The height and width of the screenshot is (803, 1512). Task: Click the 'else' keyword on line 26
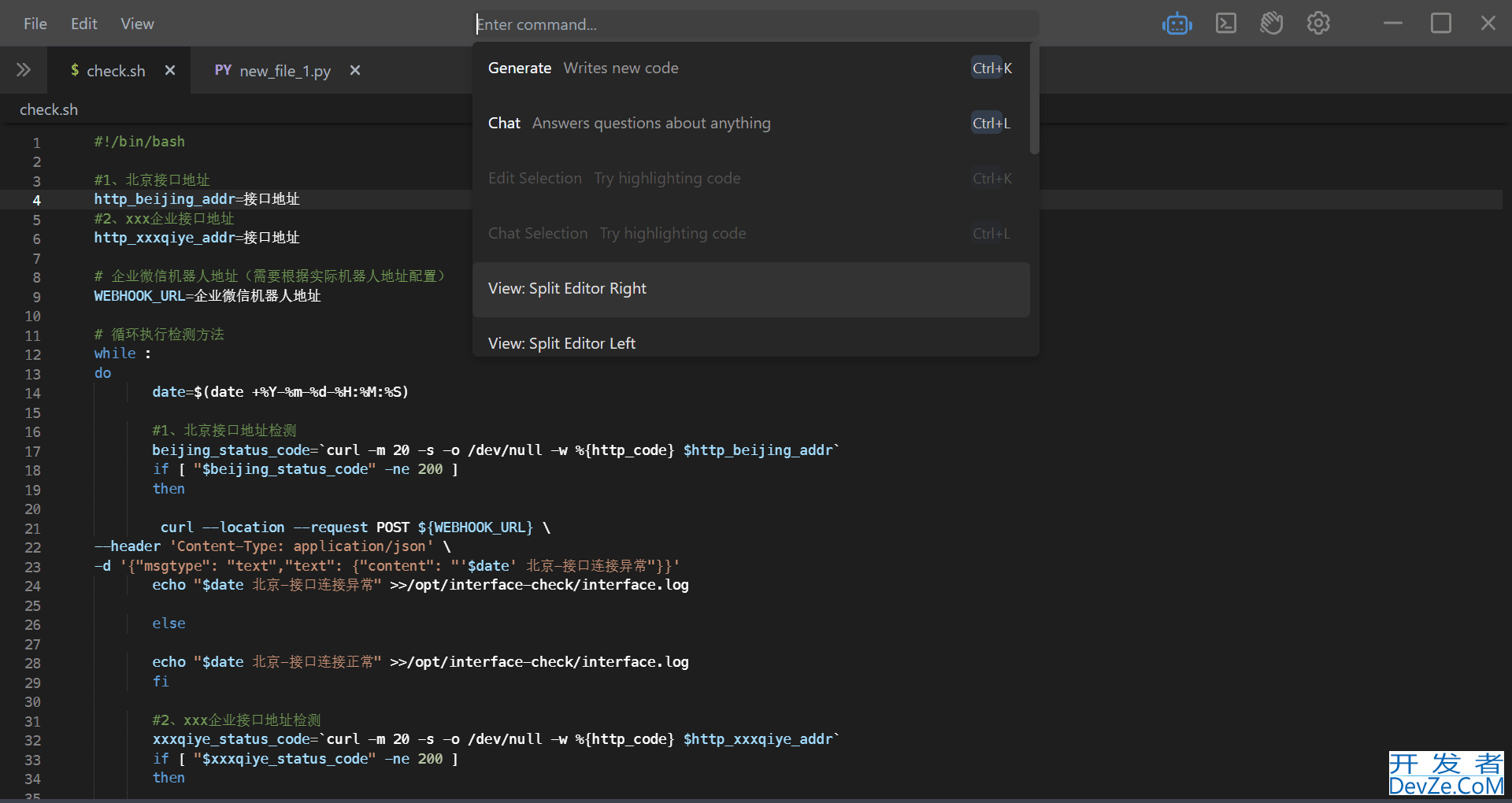(x=169, y=624)
